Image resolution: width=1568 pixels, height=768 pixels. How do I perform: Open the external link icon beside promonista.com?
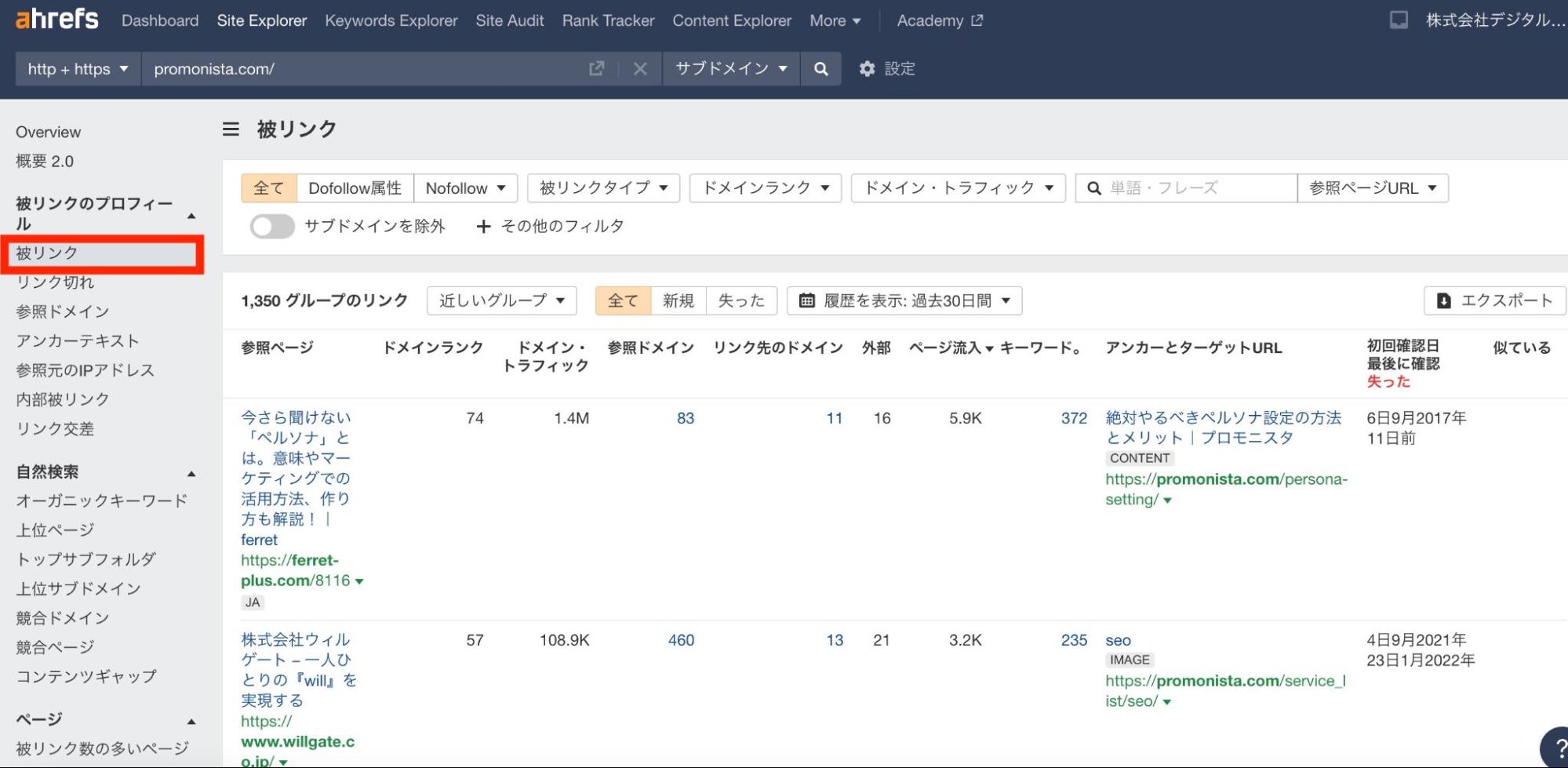pos(596,69)
